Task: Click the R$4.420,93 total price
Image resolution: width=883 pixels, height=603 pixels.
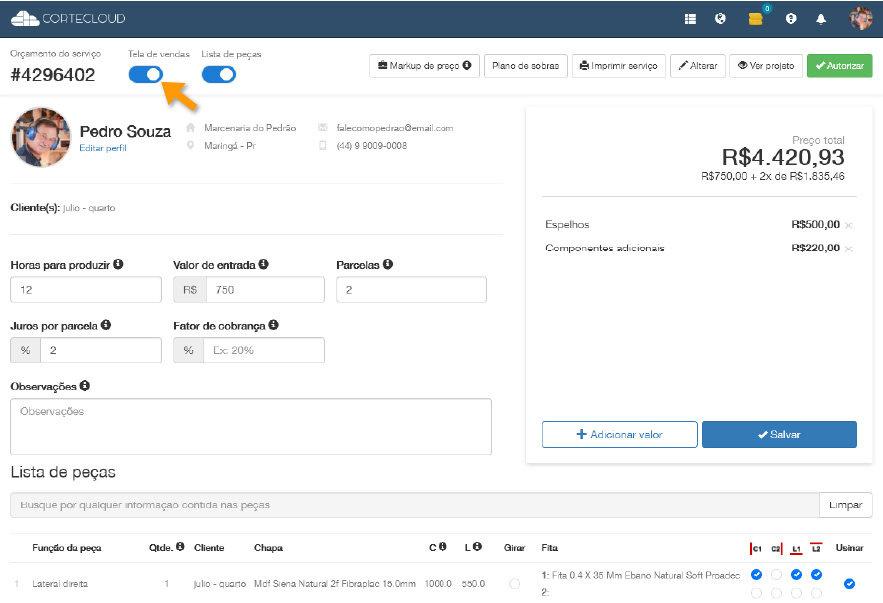Action: (783, 157)
